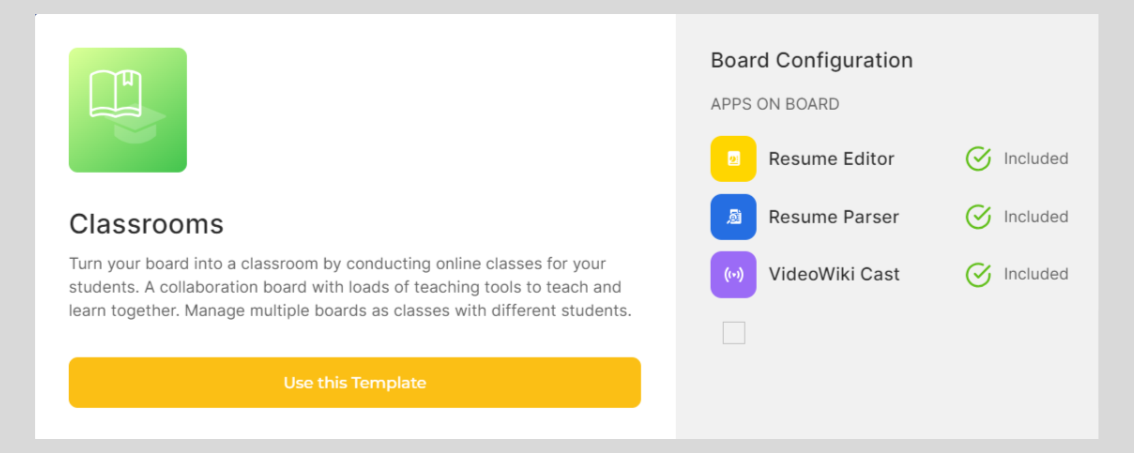Screen dimensions: 1134x453
Task: Click the Board Configuration heading
Action: pyautogui.click(x=811, y=60)
